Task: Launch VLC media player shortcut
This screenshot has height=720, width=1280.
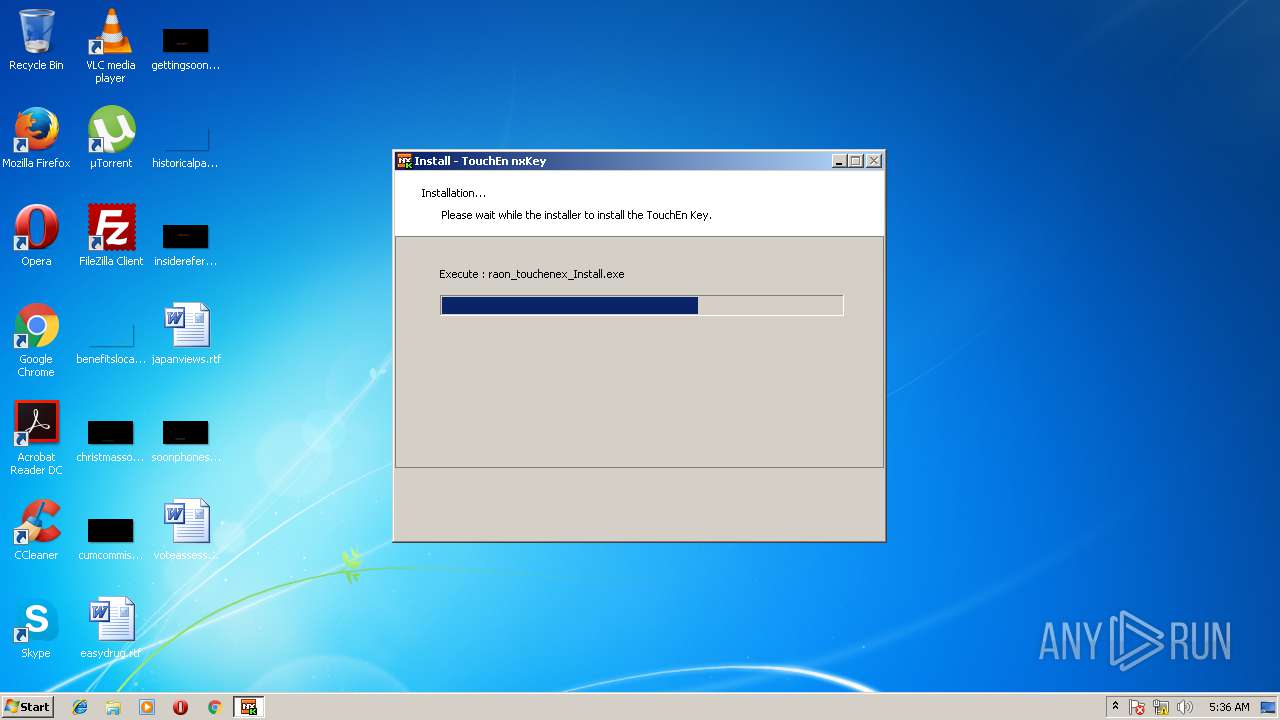Action: tap(111, 46)
